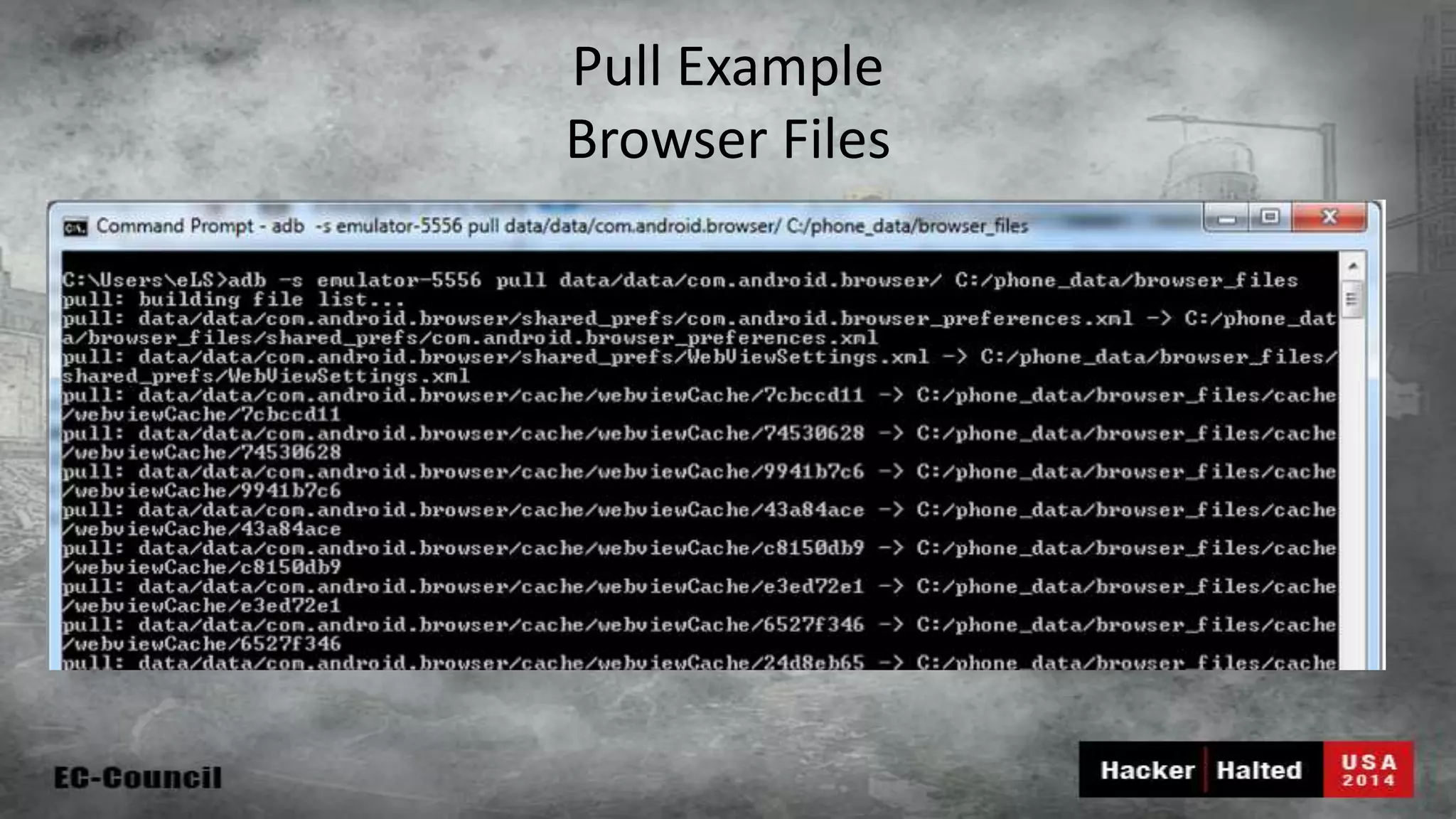The image size is (1456, 819).
Task: Click the webviewCache/7cbccd11 pull line
Action: coord(699,405)
